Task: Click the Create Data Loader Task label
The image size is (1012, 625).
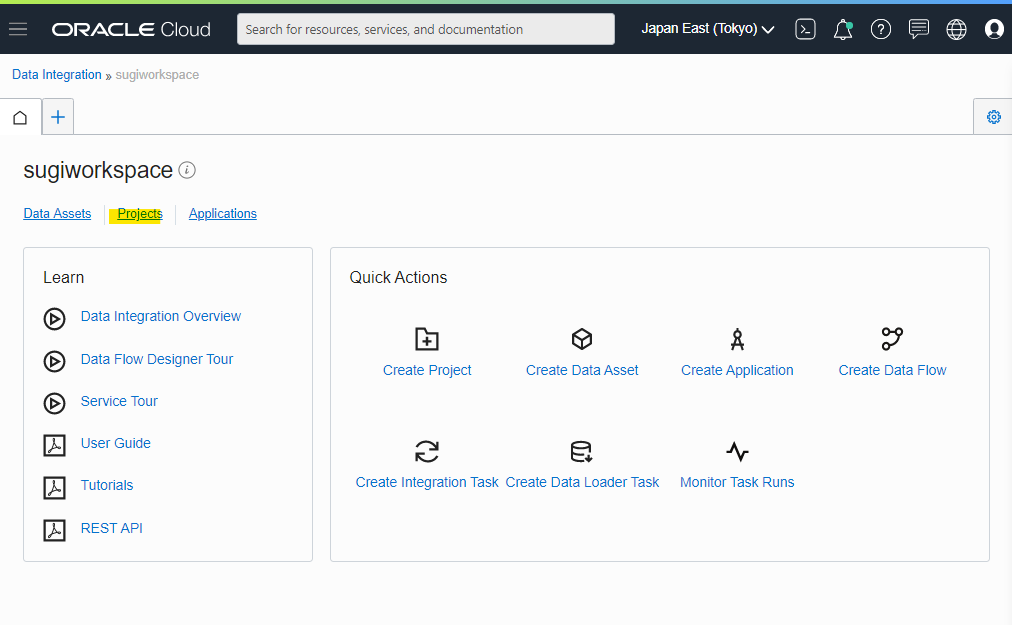Action: pyautogui.click(x=582, y=482)
